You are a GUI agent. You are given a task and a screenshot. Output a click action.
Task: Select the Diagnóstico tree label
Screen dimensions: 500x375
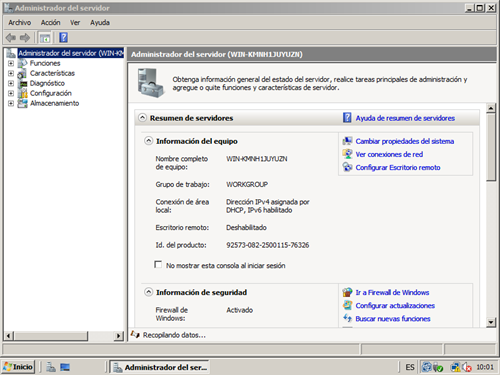[47, 83]
